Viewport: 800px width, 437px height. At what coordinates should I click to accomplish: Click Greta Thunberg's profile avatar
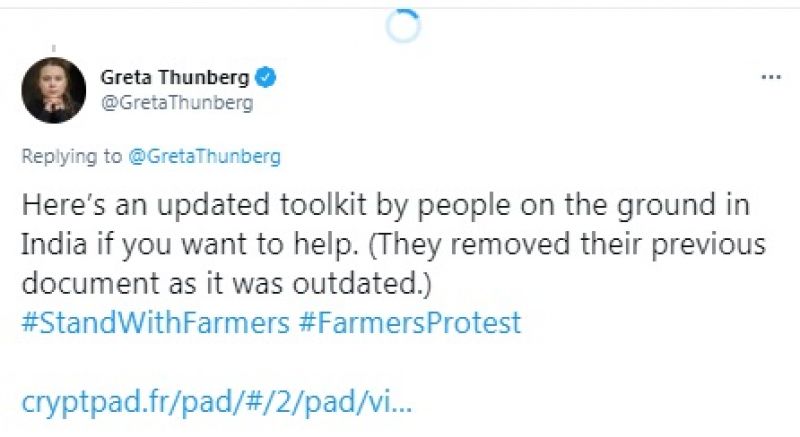54,91
